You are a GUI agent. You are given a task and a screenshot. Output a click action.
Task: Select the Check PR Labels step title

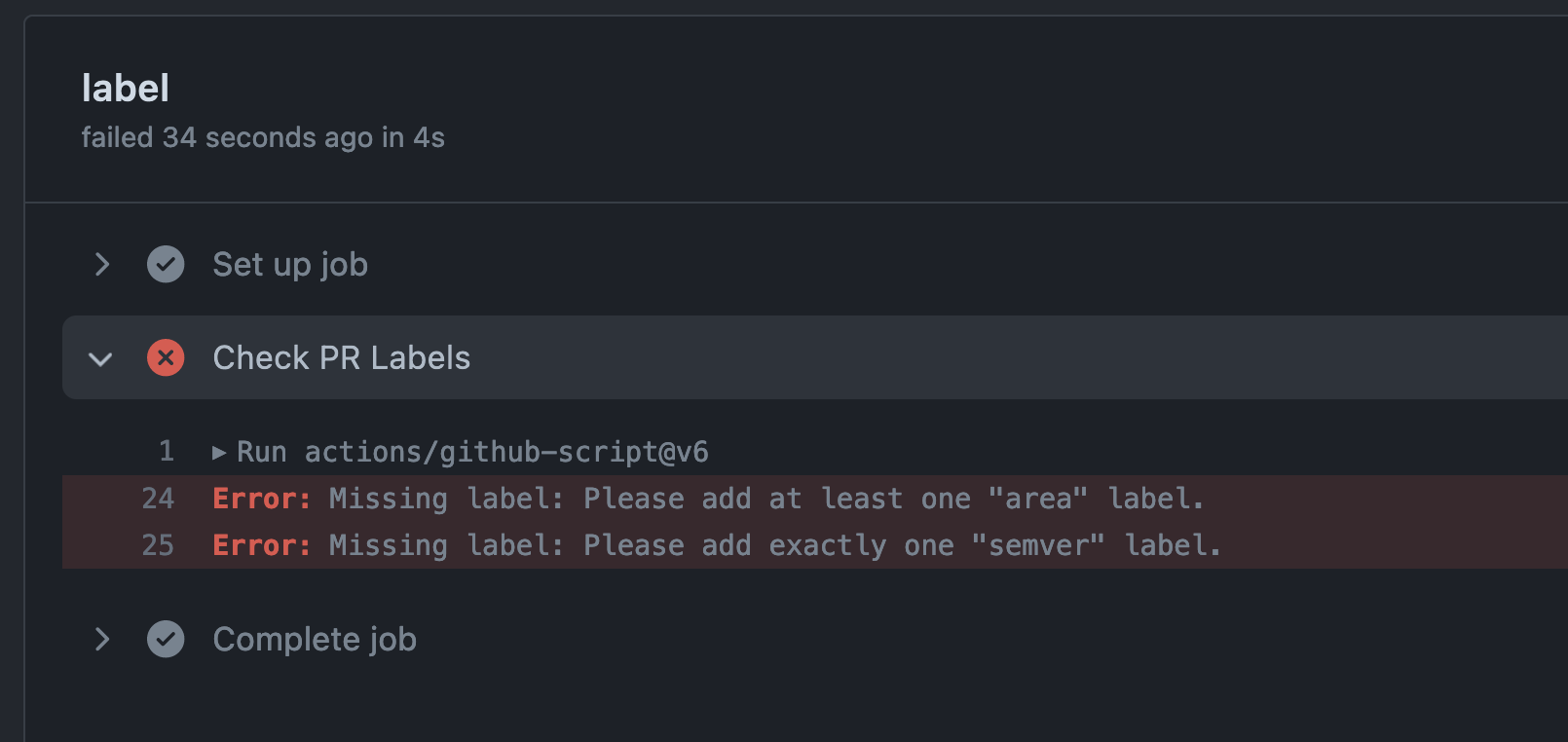click(341, 358)
